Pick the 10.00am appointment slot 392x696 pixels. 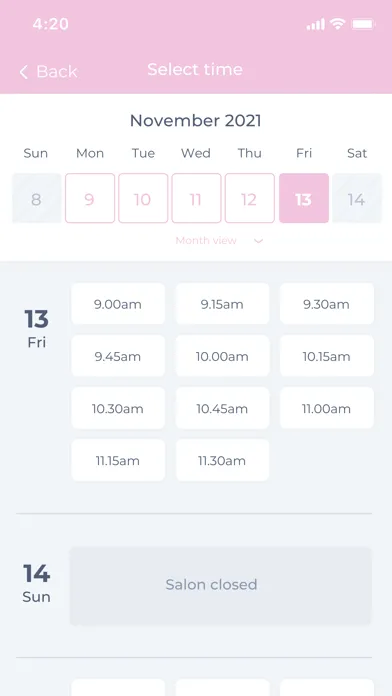(x=222, y=356)
